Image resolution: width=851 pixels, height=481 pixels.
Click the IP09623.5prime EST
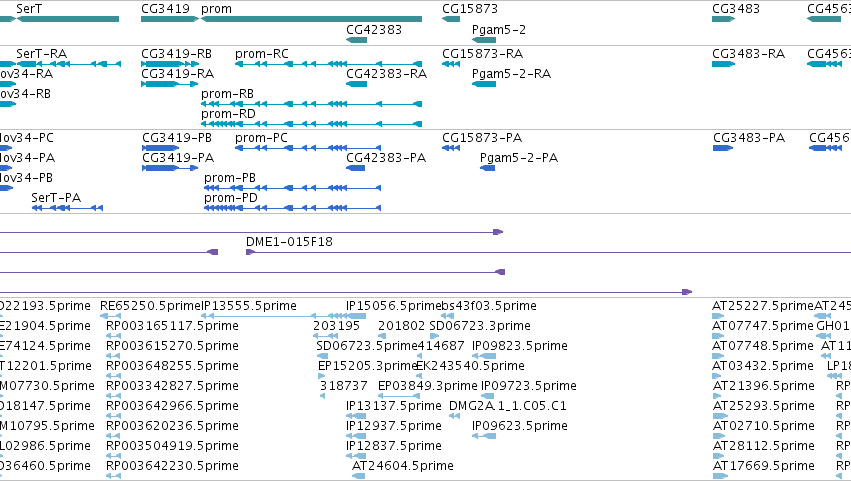[x=484, y=436]
